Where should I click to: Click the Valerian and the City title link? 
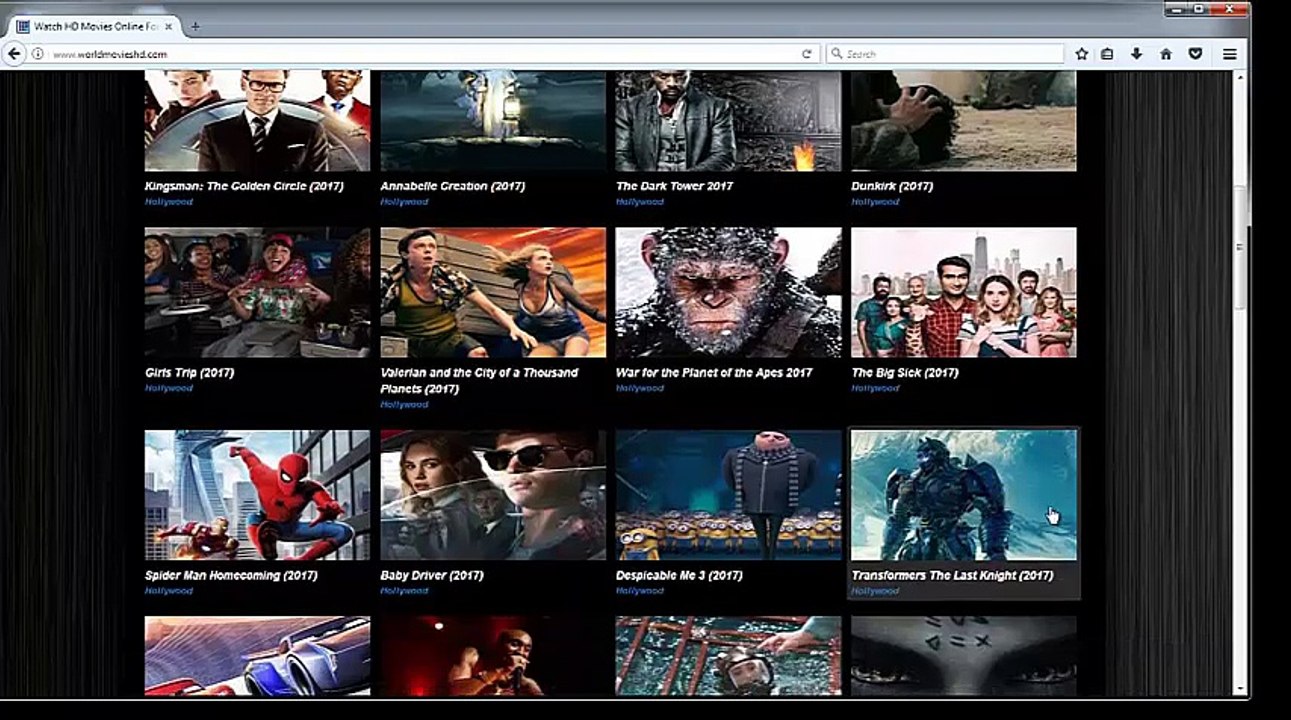(480, 381)
